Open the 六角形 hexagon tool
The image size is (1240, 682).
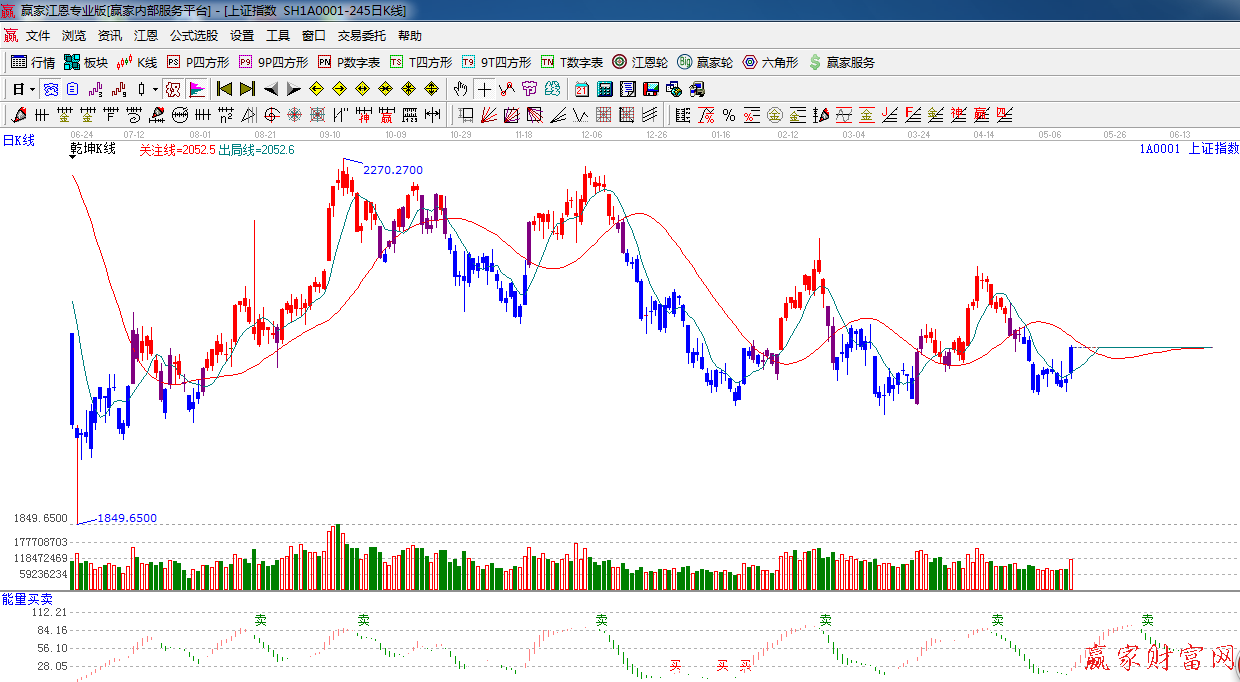pyautogui.click(x=769, y=62)
